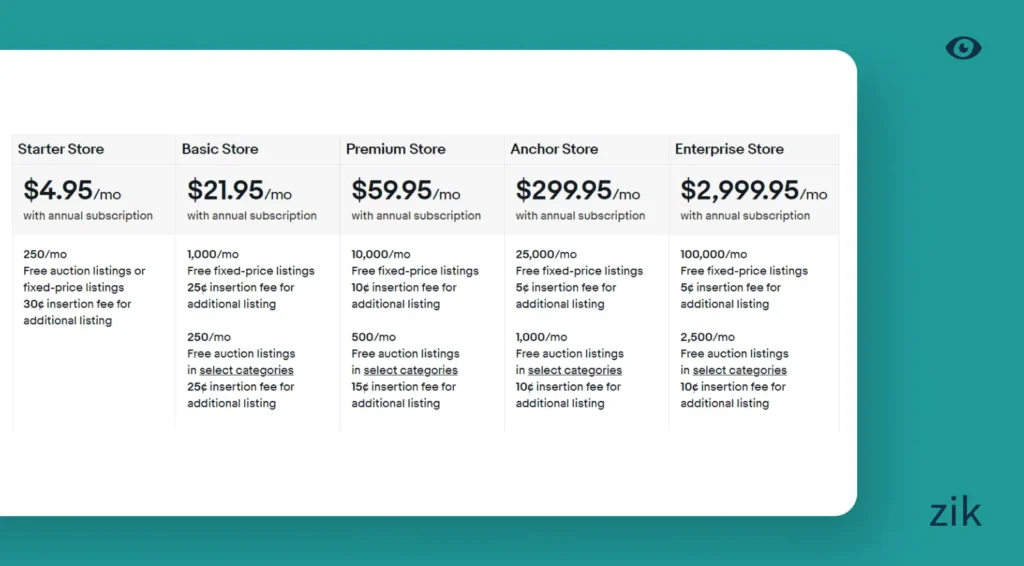The height and width of the screenshot is (566, 1024).
Task: Click the 2,500/mo Enterprise auction allowance
Action: [708, 337]
